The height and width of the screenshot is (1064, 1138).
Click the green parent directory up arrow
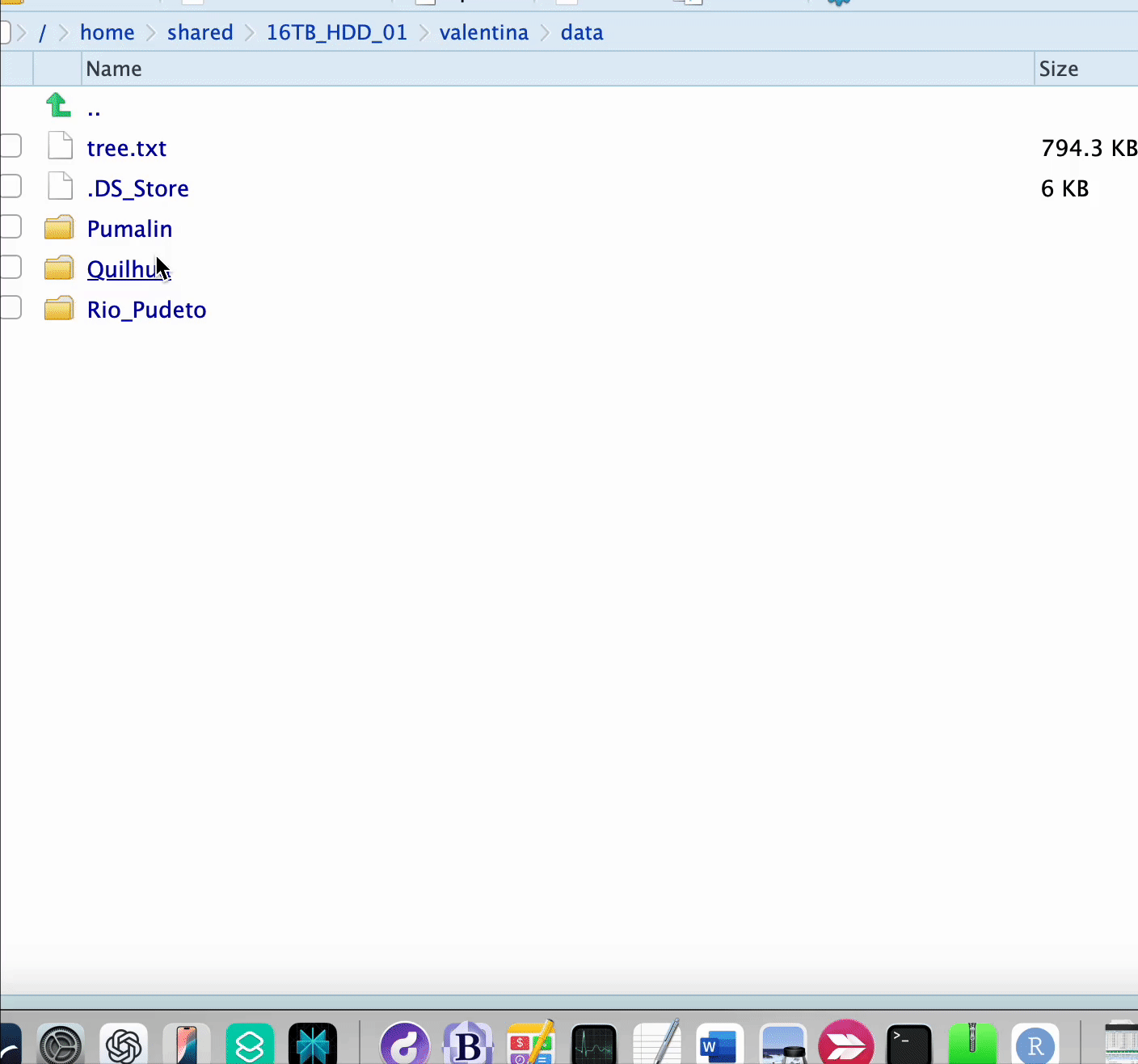pyautogui.click(x=58, y=106)
